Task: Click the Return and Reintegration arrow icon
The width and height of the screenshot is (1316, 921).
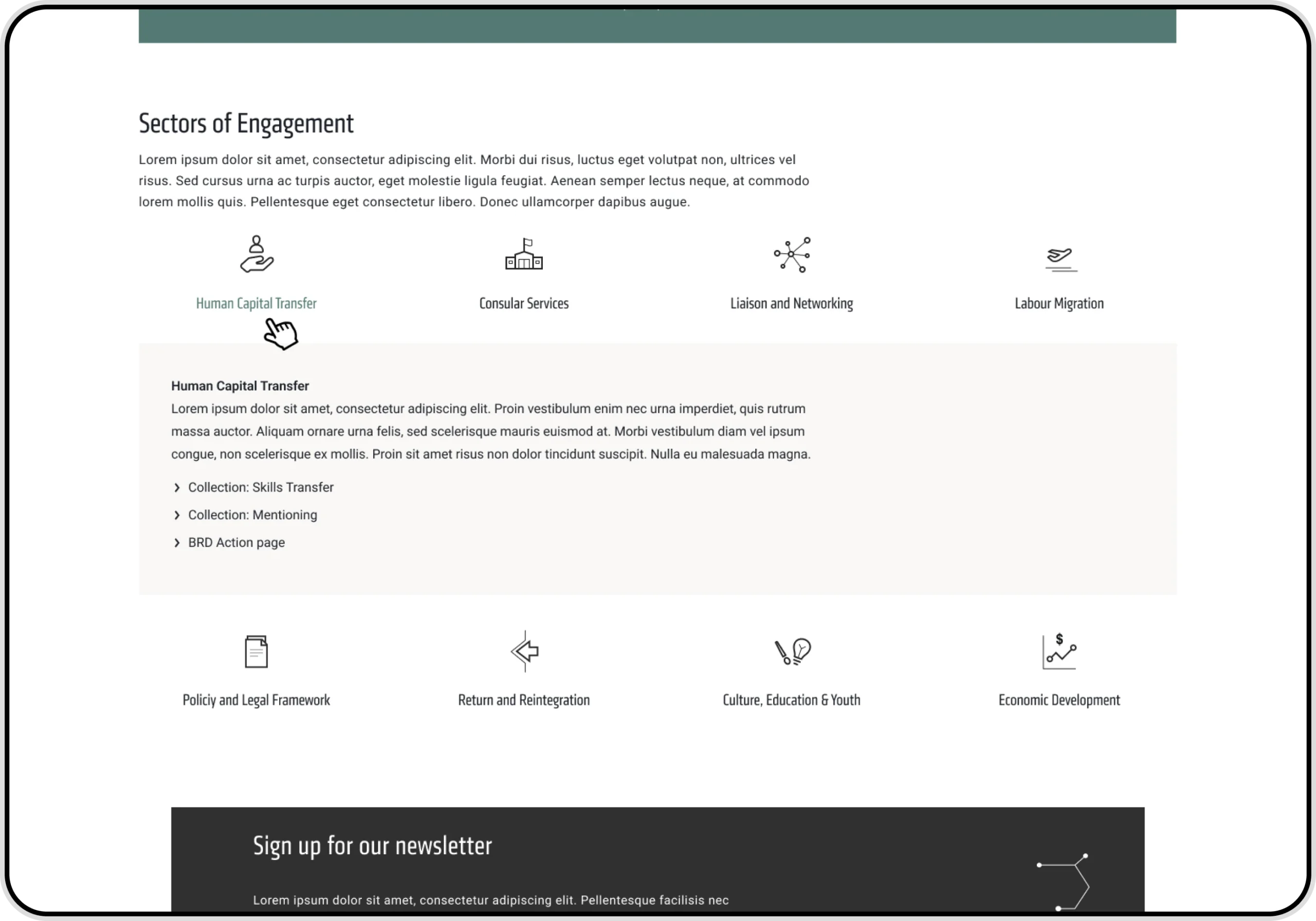Action: [x=524, y=651]
